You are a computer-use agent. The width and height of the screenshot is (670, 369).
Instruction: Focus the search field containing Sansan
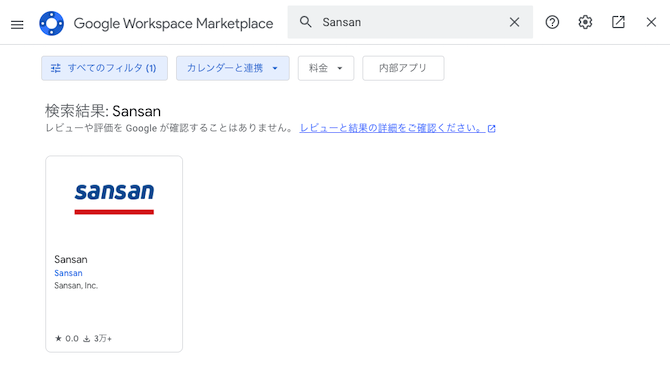click(x=410, y=22)
